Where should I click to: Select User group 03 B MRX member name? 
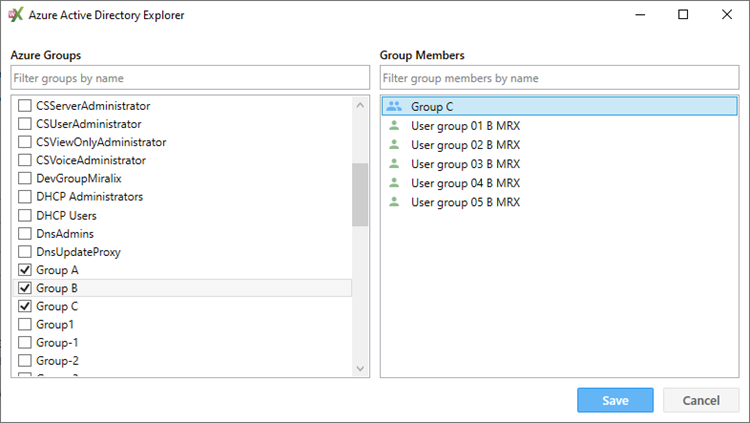[465, 164]
